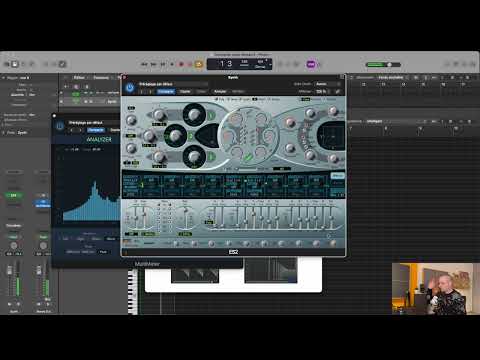
Task: Adjust the Synth channel volume fader
Action: pyautogui.click(x=10, y=270)
